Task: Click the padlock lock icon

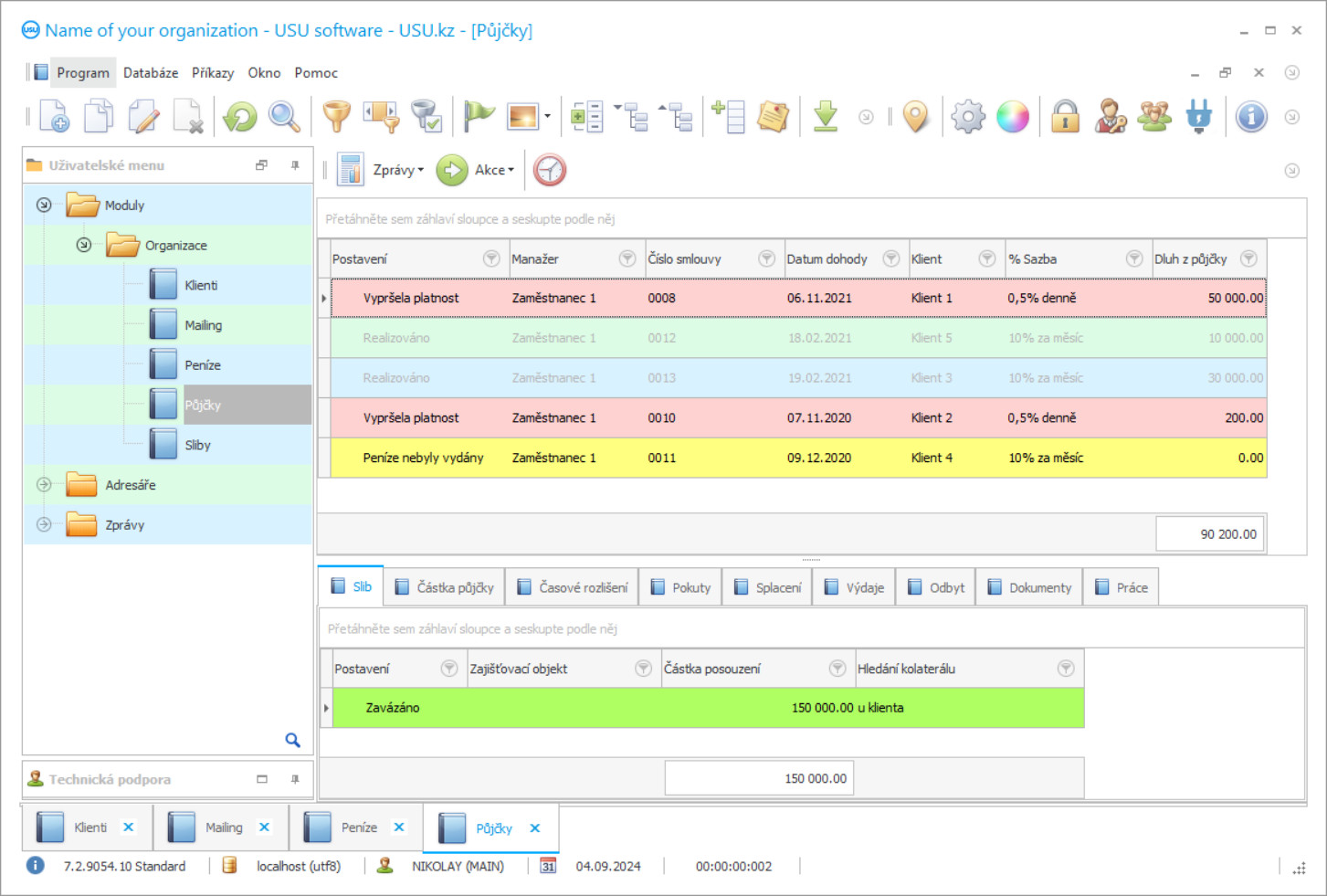Action: pyautogui.click(x=1065, y=117)
